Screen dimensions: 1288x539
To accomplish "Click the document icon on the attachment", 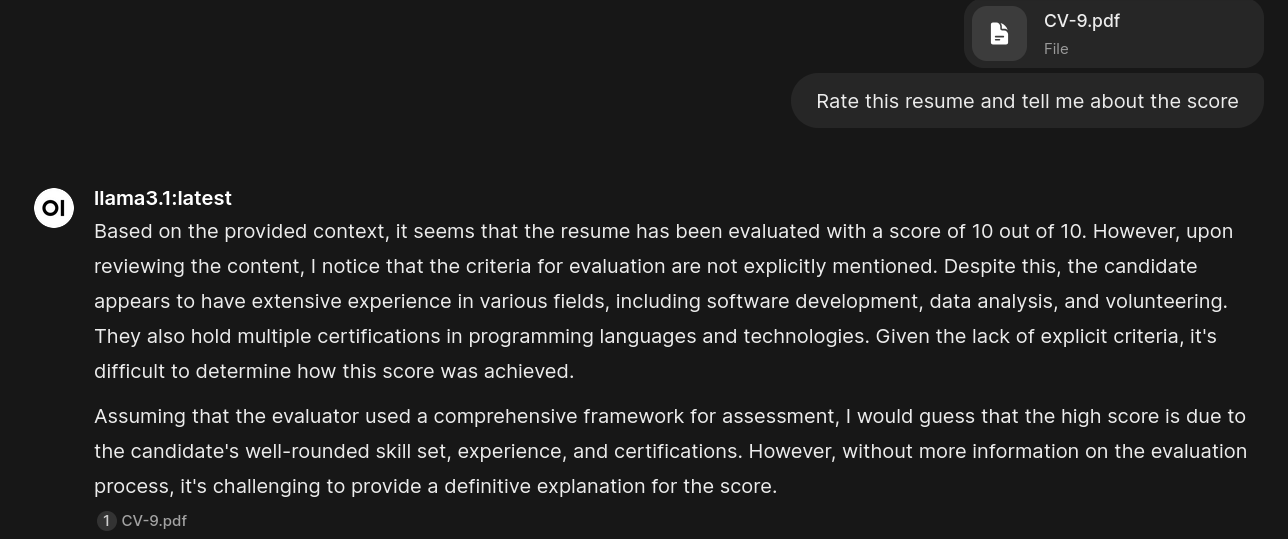I will pos(999,34).
